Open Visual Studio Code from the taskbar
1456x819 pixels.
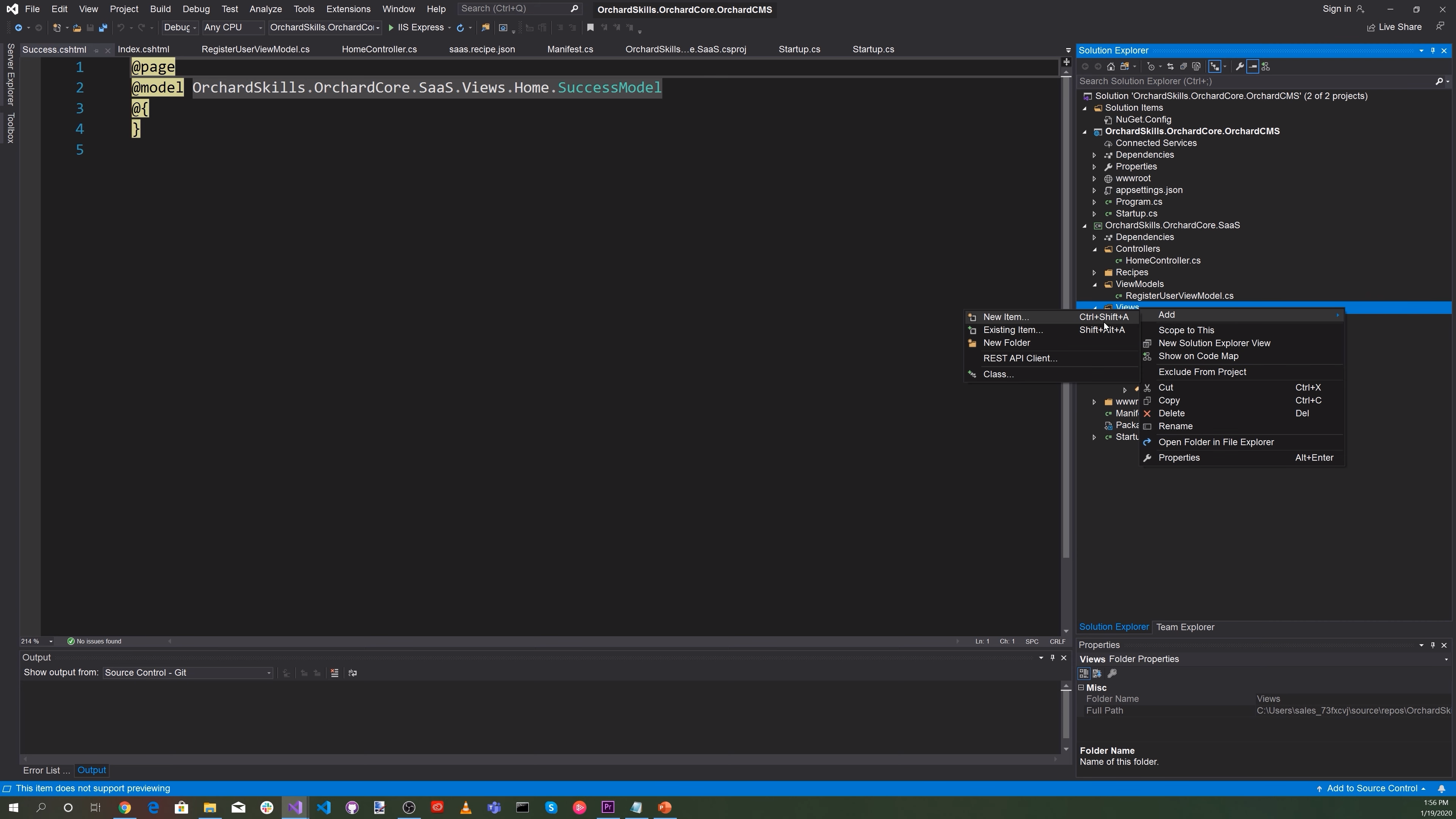tap(323, 808)
